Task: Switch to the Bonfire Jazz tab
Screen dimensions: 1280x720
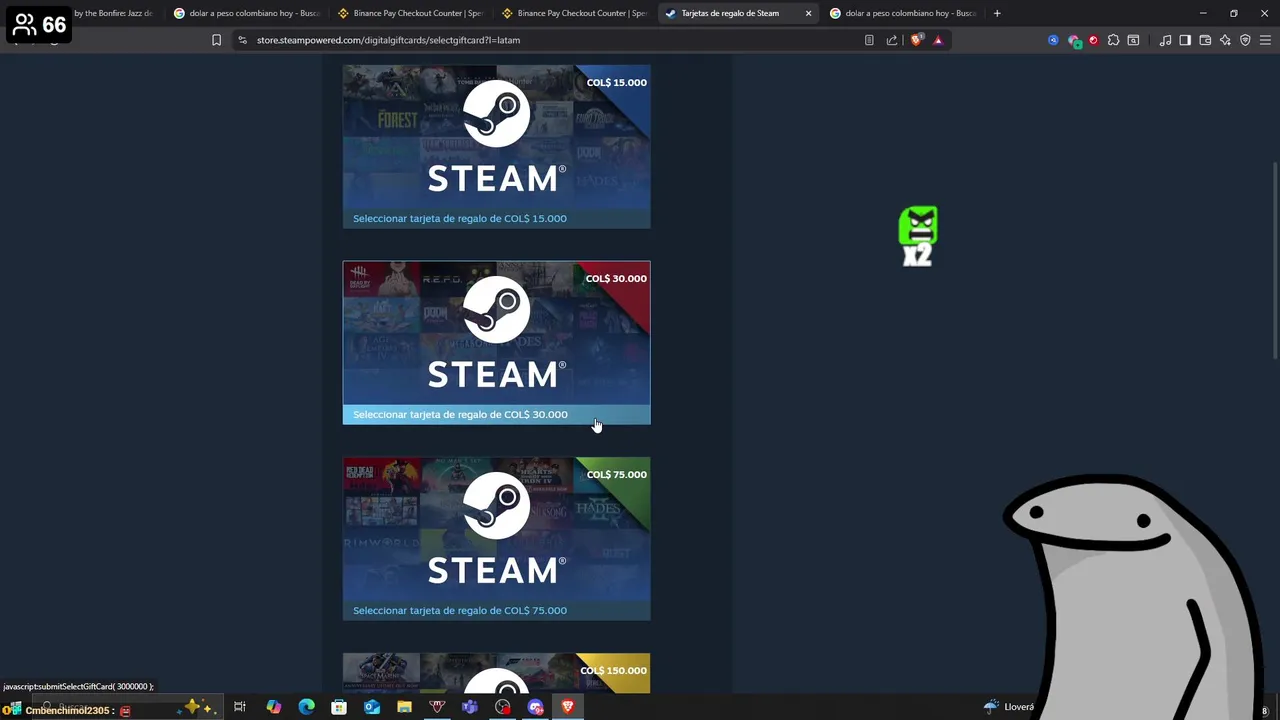Action: point(112,13)
